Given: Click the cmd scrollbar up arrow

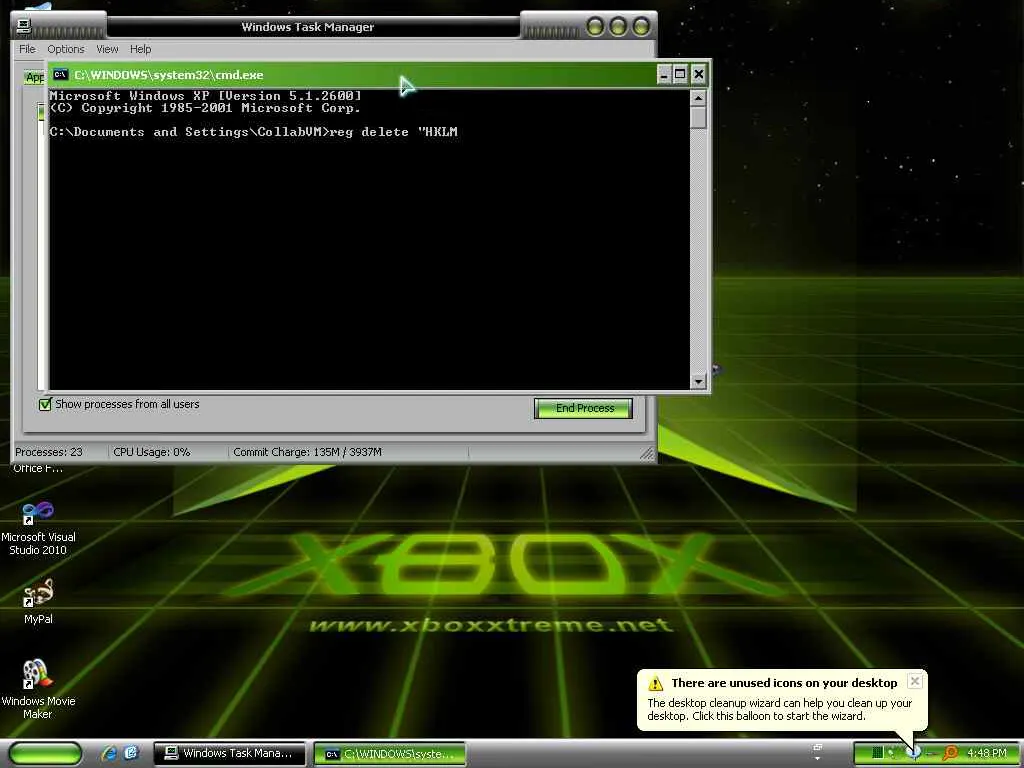Looking at the screenshot, I should [698, 98].
